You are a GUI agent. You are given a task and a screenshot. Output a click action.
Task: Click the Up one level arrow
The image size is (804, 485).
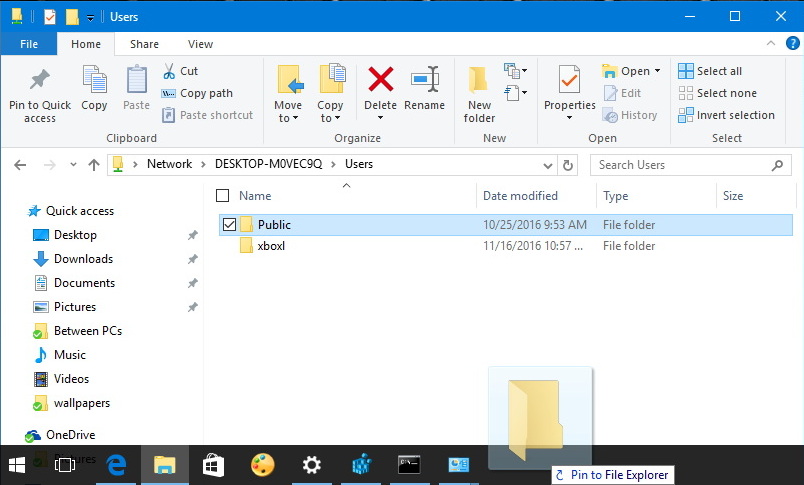pyautogui.click(x=94, y=165)
